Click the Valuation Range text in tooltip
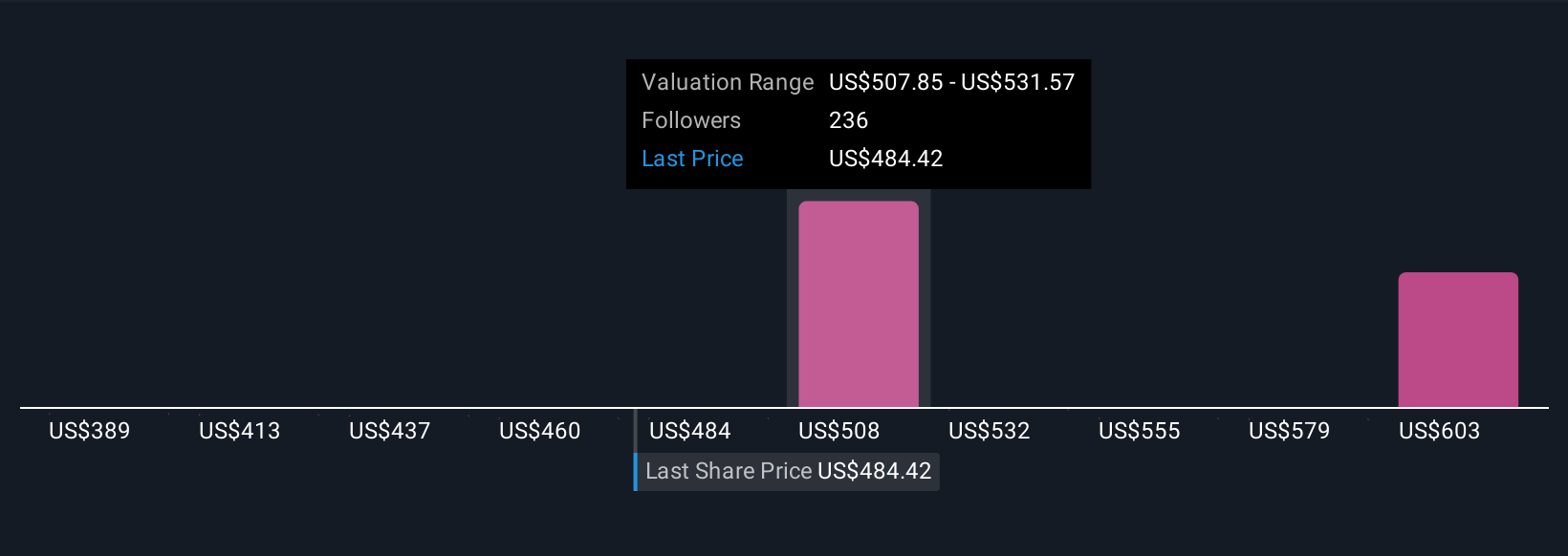This screenshot has width=1568, height=556. coord(728,82)
